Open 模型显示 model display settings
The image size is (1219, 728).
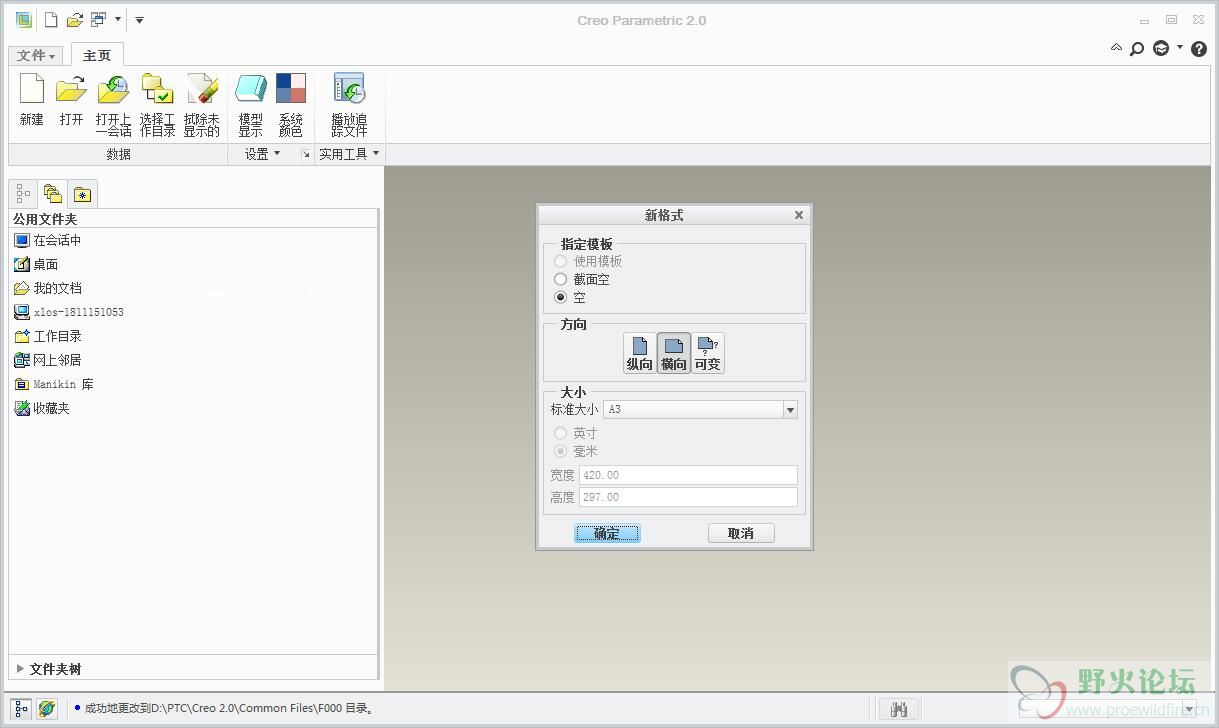(250, 104)
